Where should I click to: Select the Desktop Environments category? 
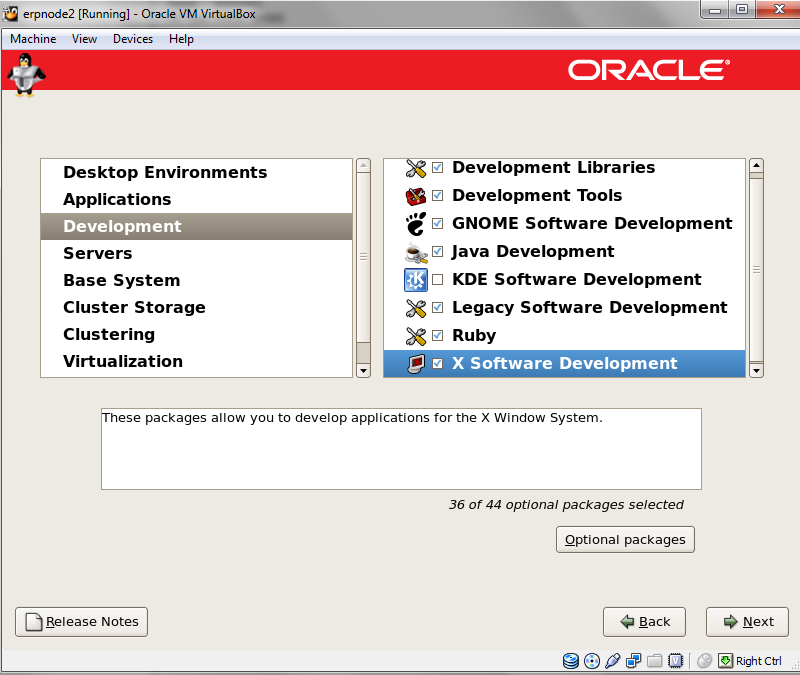pyautogui.click(x=196, y=172)
